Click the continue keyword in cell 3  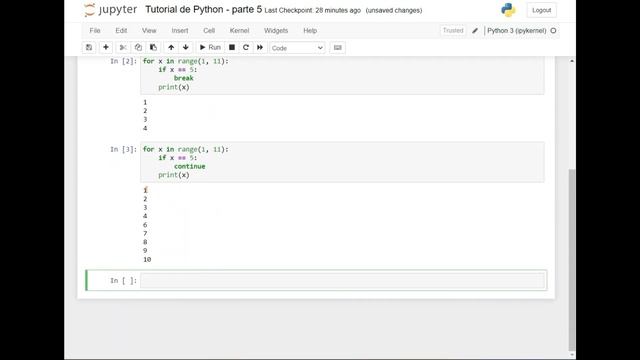[190, 167]
